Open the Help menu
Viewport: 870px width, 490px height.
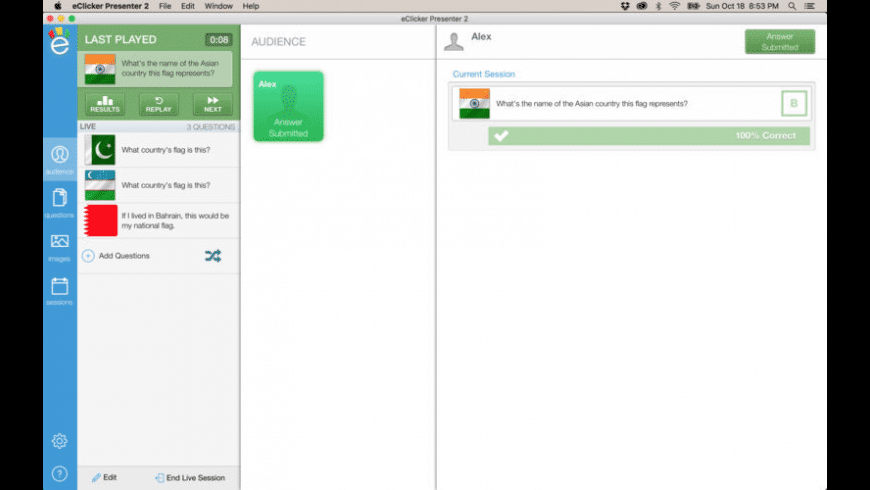click(x=251, y=6)
